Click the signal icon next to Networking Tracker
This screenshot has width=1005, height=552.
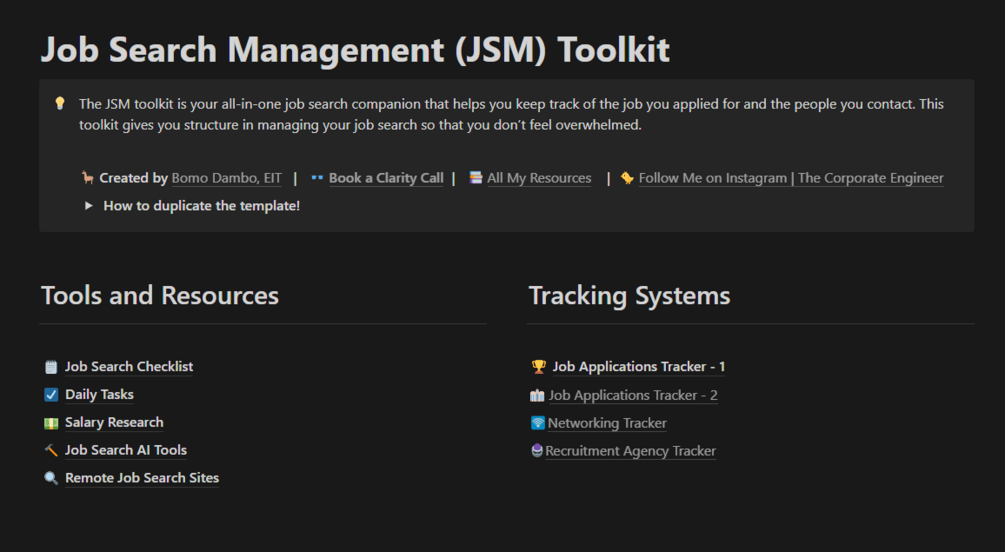pos(538,424)
